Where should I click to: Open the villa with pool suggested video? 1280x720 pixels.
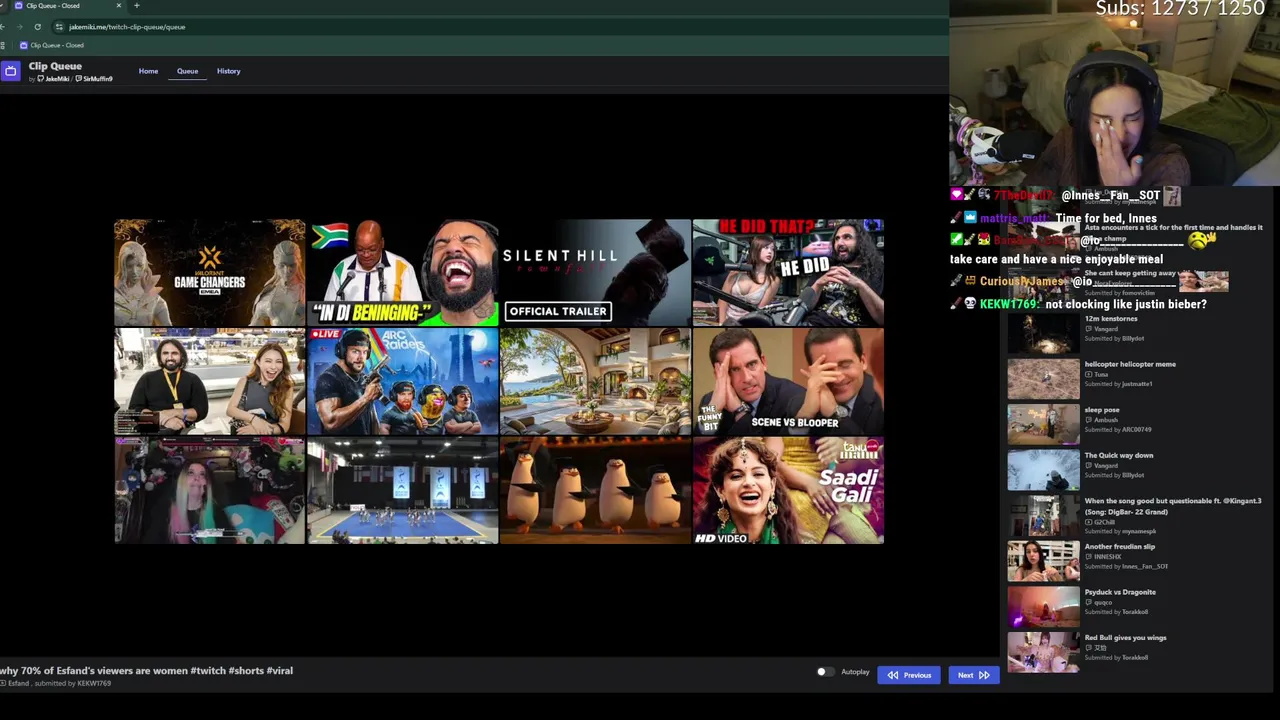[595, 381]
